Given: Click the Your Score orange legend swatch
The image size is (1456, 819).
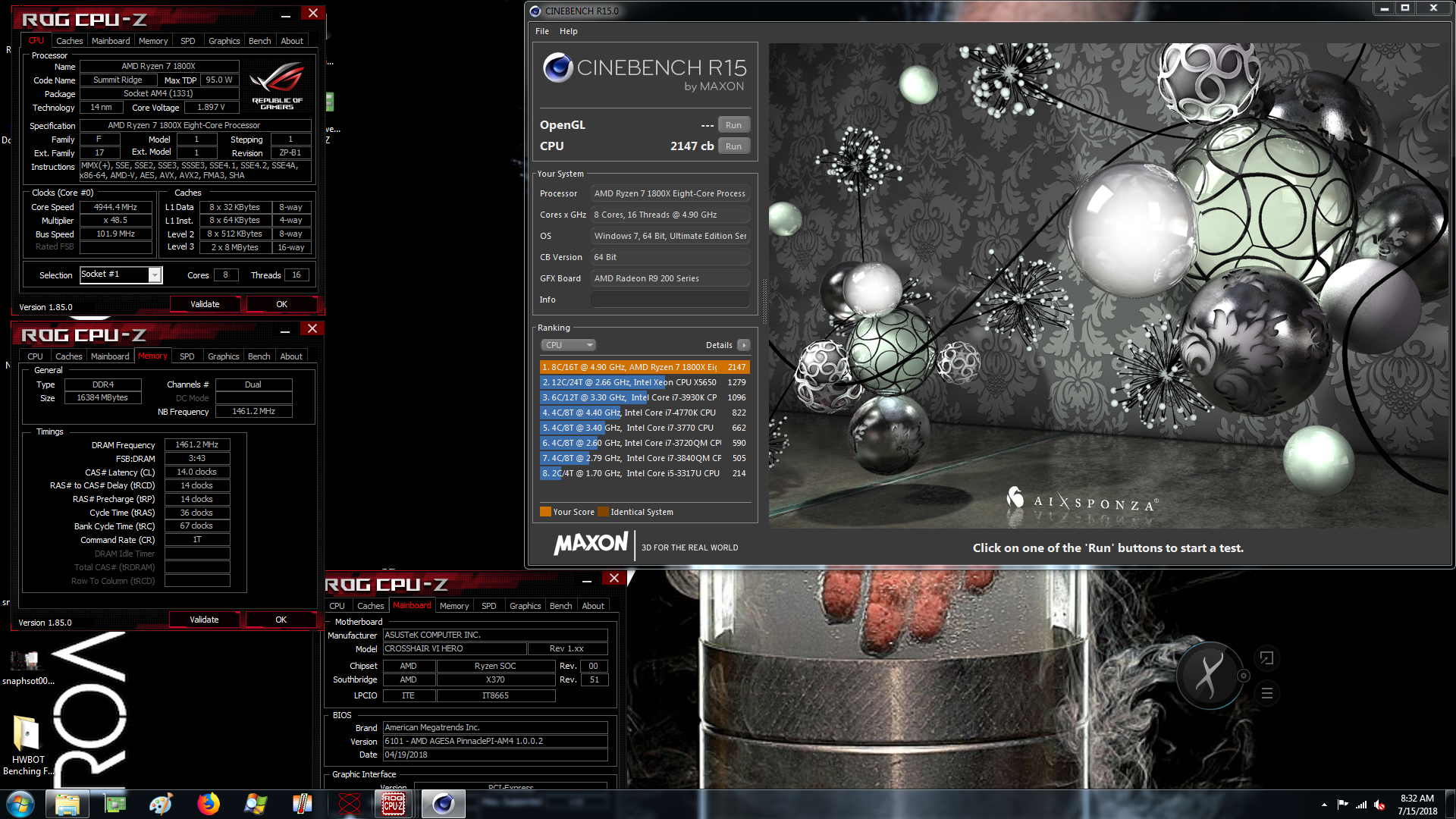Looking at the screenshot, I should [x=545, y=512].
